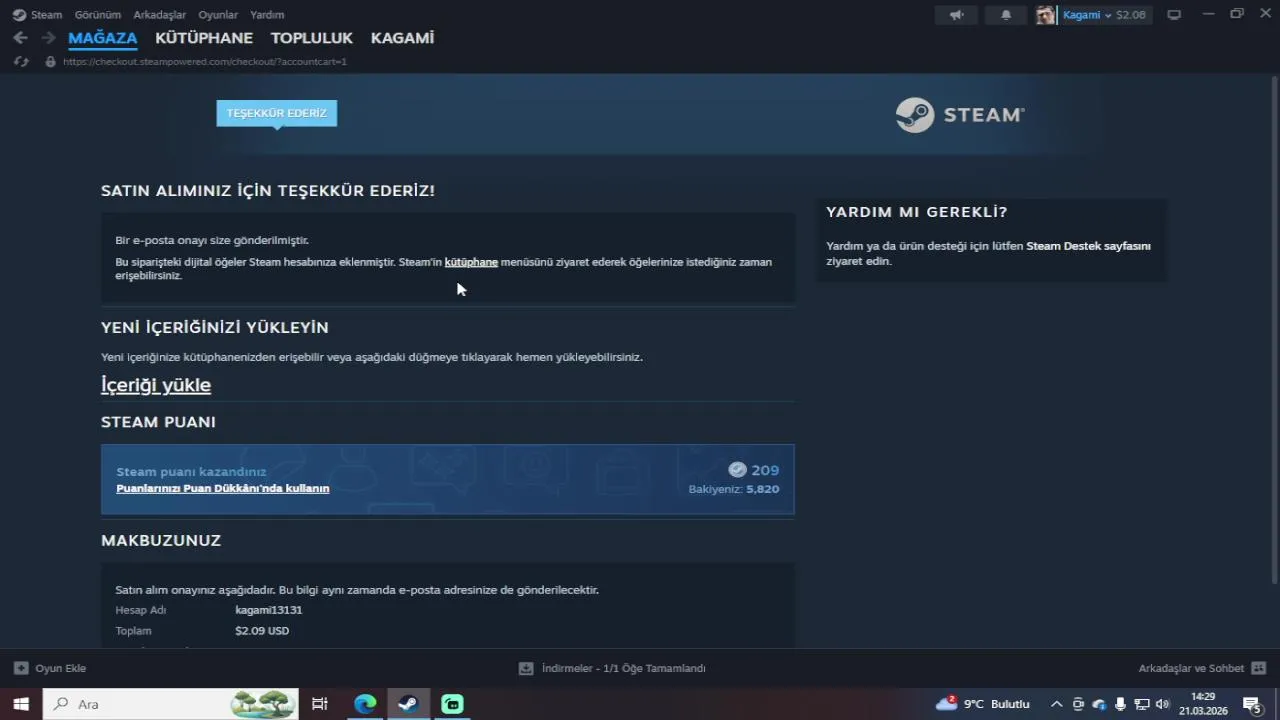Open the green app taskbar icon

point(452,704)
